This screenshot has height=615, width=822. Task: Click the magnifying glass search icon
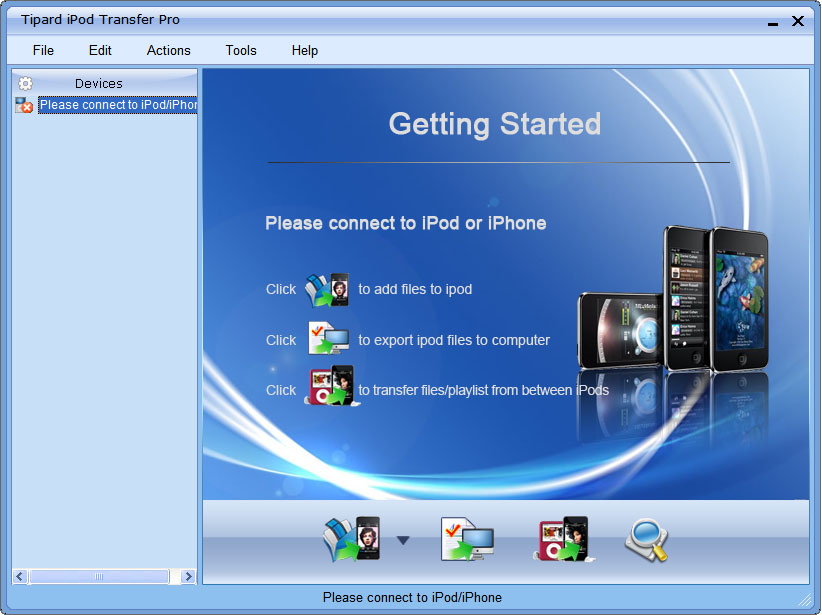tap(645, 541)
